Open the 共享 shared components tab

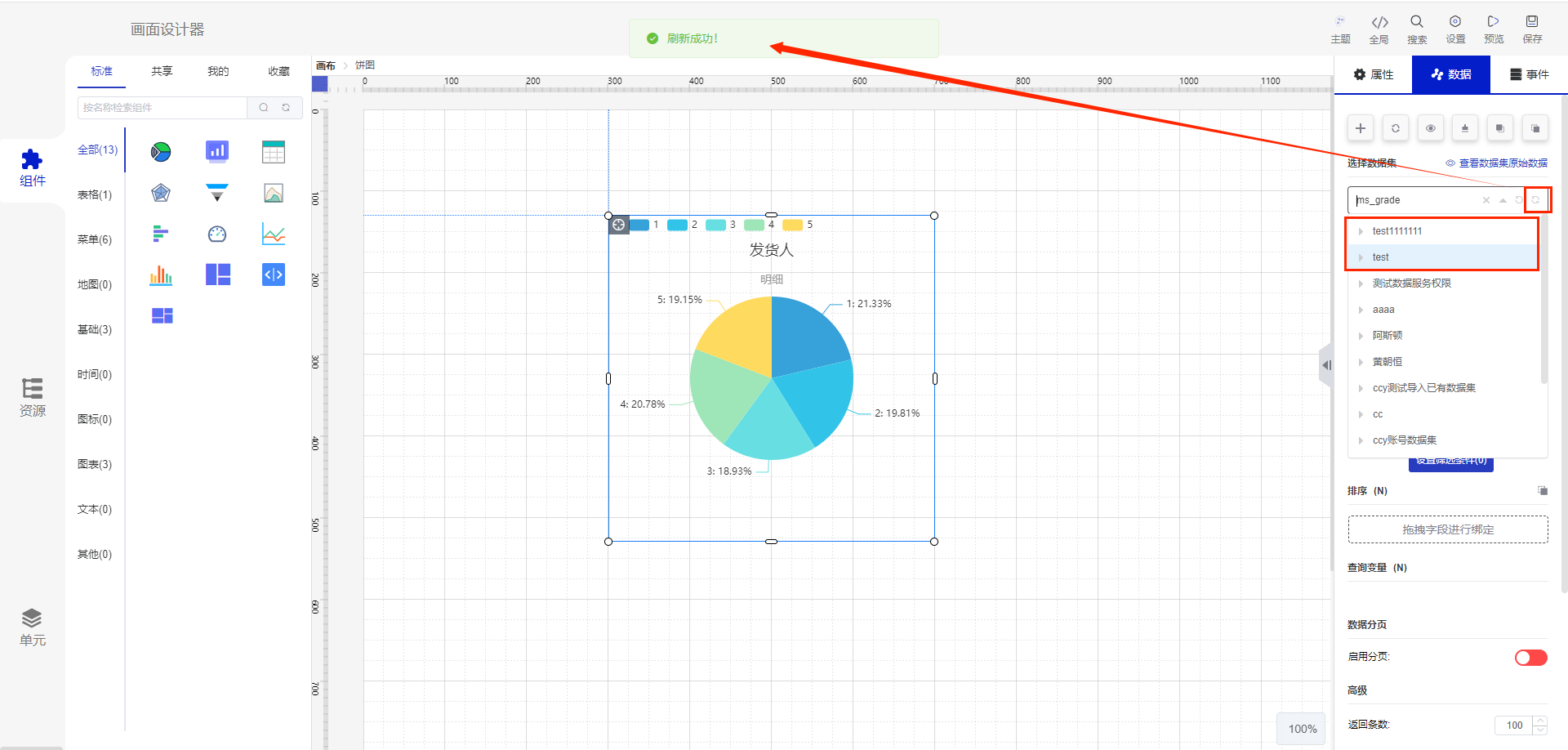pyautogui.click(x=162, y=71)
